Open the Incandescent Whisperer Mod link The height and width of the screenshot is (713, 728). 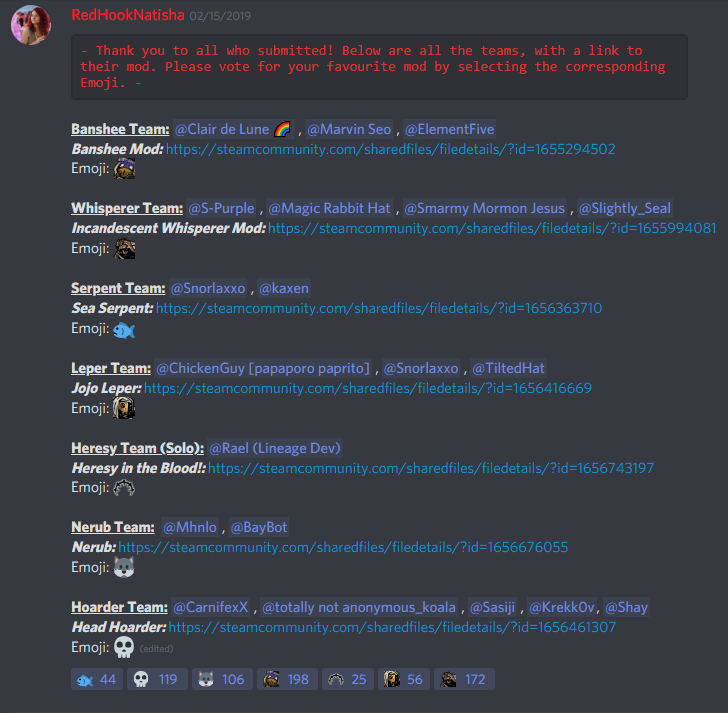[x=492, y=228]
